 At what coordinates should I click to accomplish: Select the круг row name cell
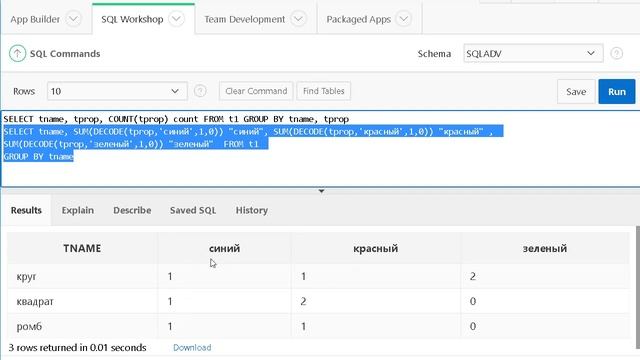tap(82, 276)
